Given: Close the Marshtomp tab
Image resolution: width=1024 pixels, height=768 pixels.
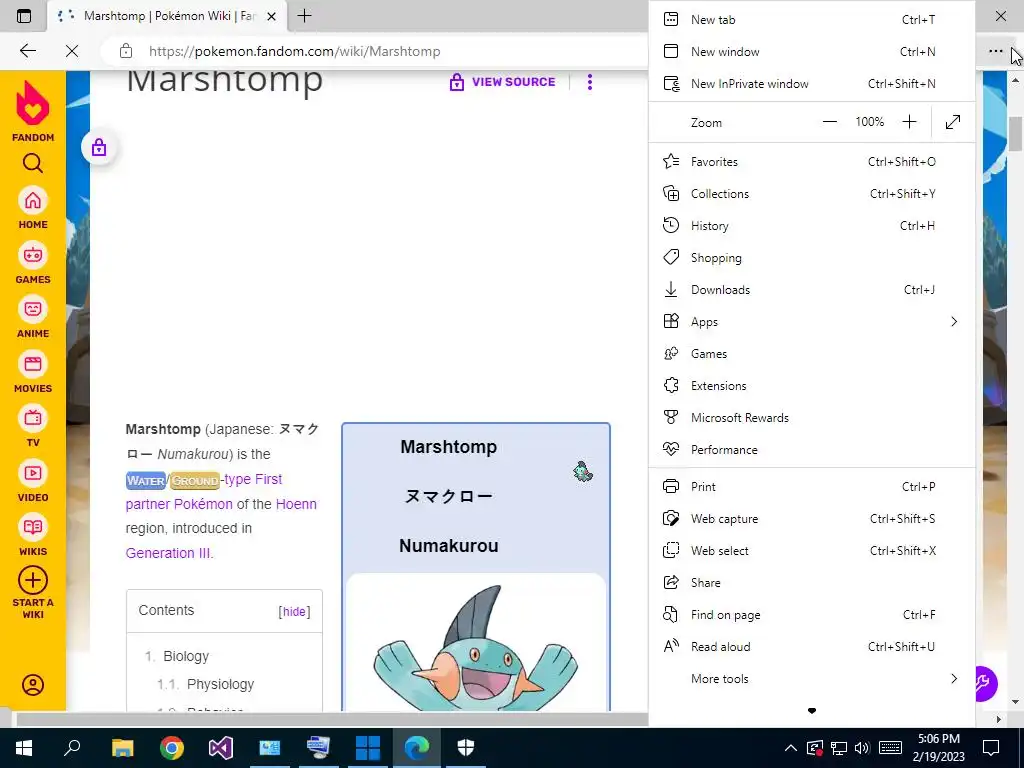Looking at the screenshot, I should [272, 16].
